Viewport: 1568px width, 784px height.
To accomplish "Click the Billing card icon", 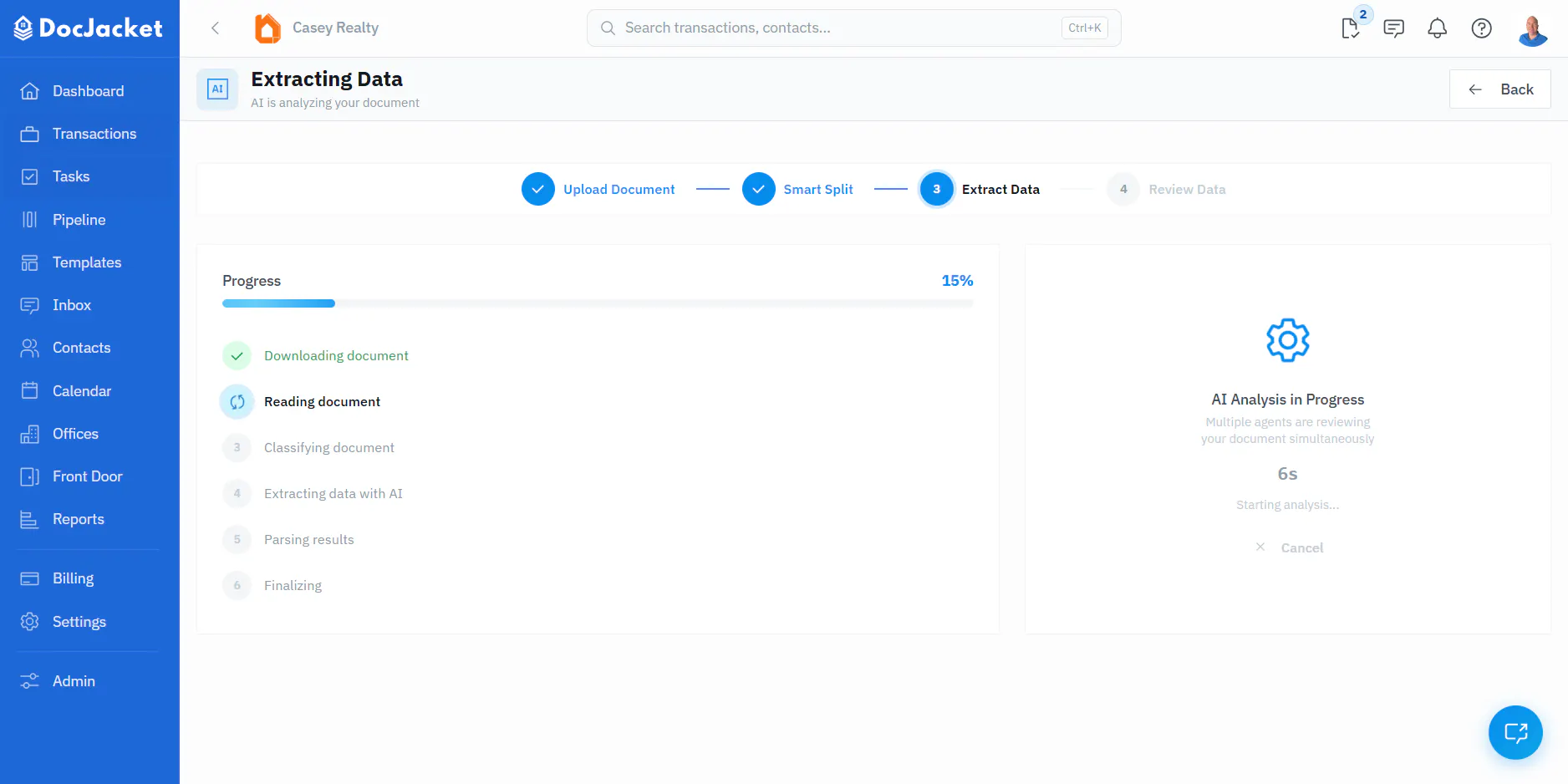I will click(x=30, y=578).
